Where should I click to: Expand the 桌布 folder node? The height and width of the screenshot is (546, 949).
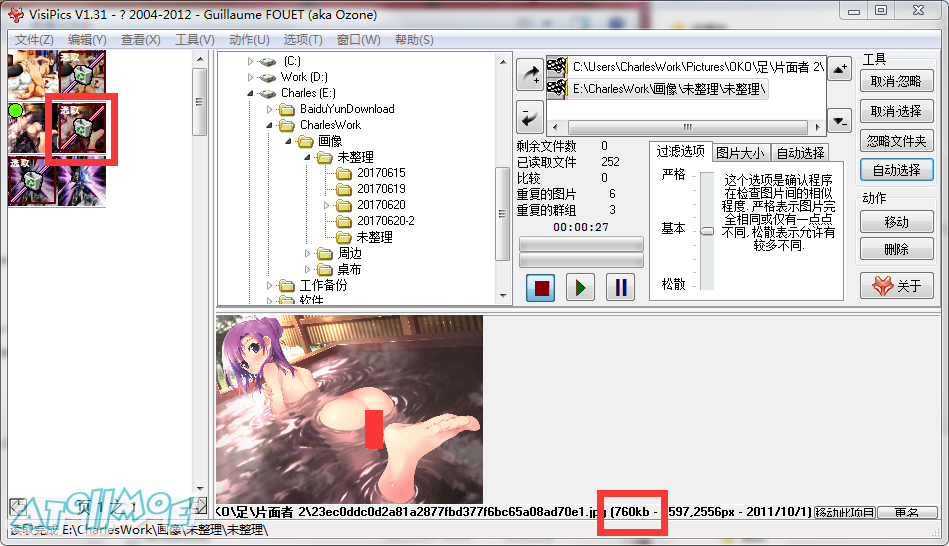tap(307, 269)
